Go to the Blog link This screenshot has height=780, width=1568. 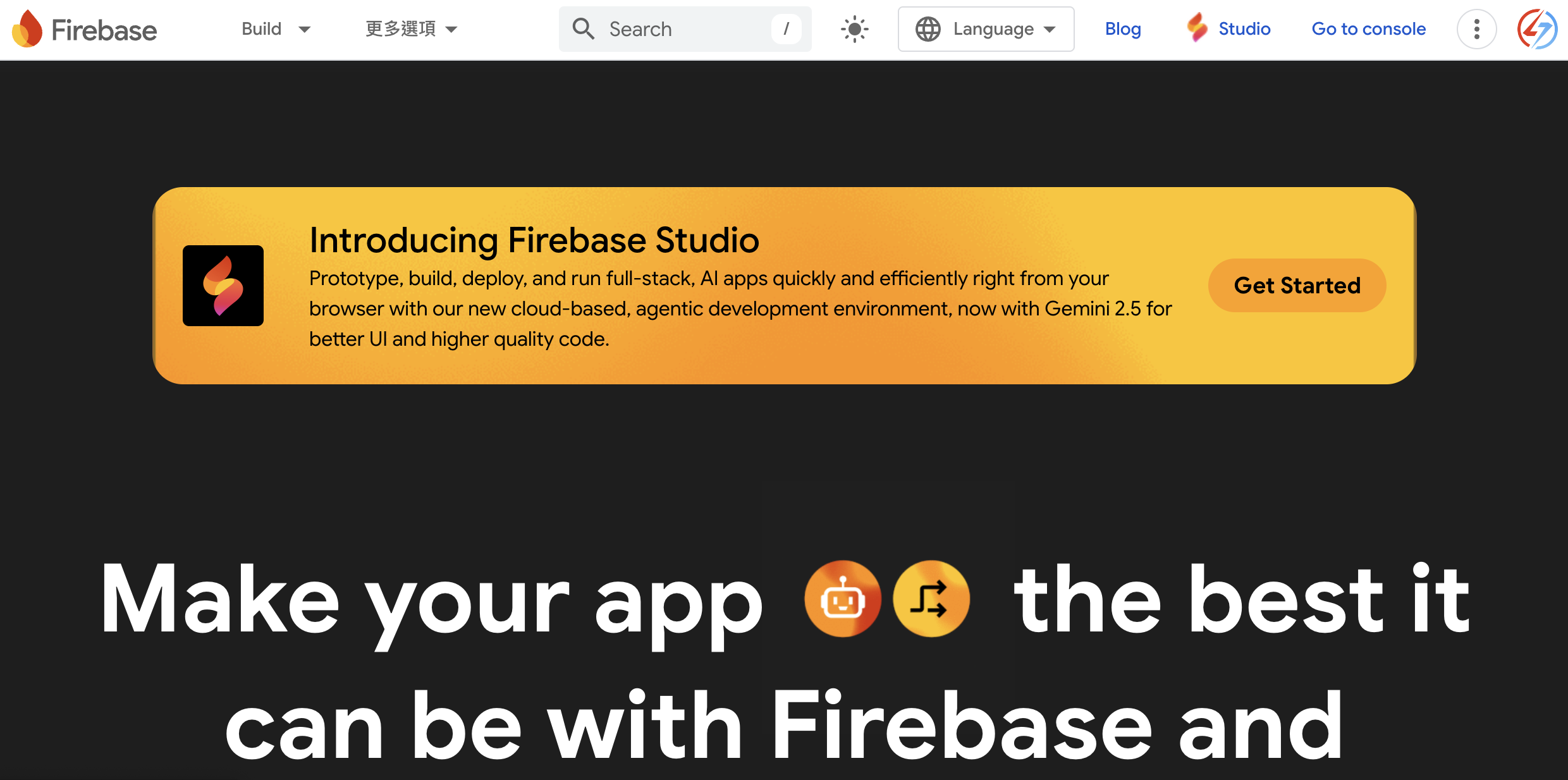1123,29
